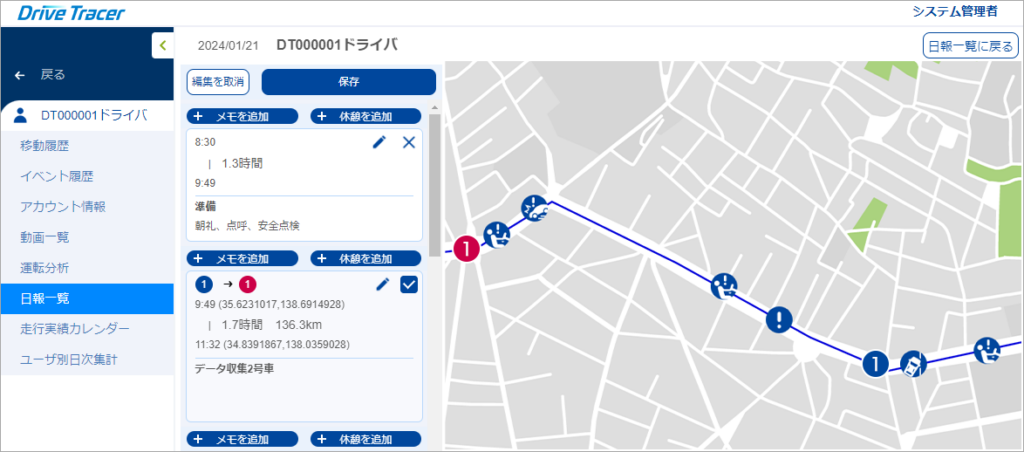The height and width of the screenshot is (452, 1024).
Task: Click top collision event icon on map
Action: [534, 208]
